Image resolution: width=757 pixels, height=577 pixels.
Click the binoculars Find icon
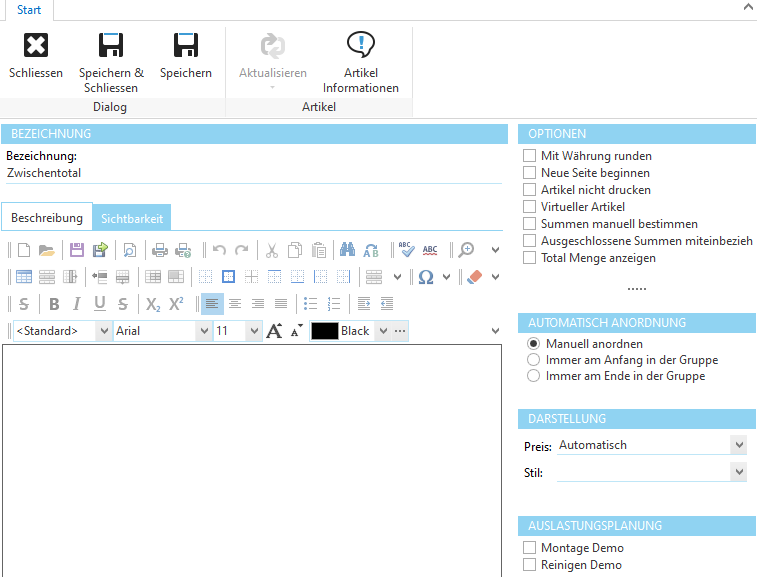coord(347,250)
